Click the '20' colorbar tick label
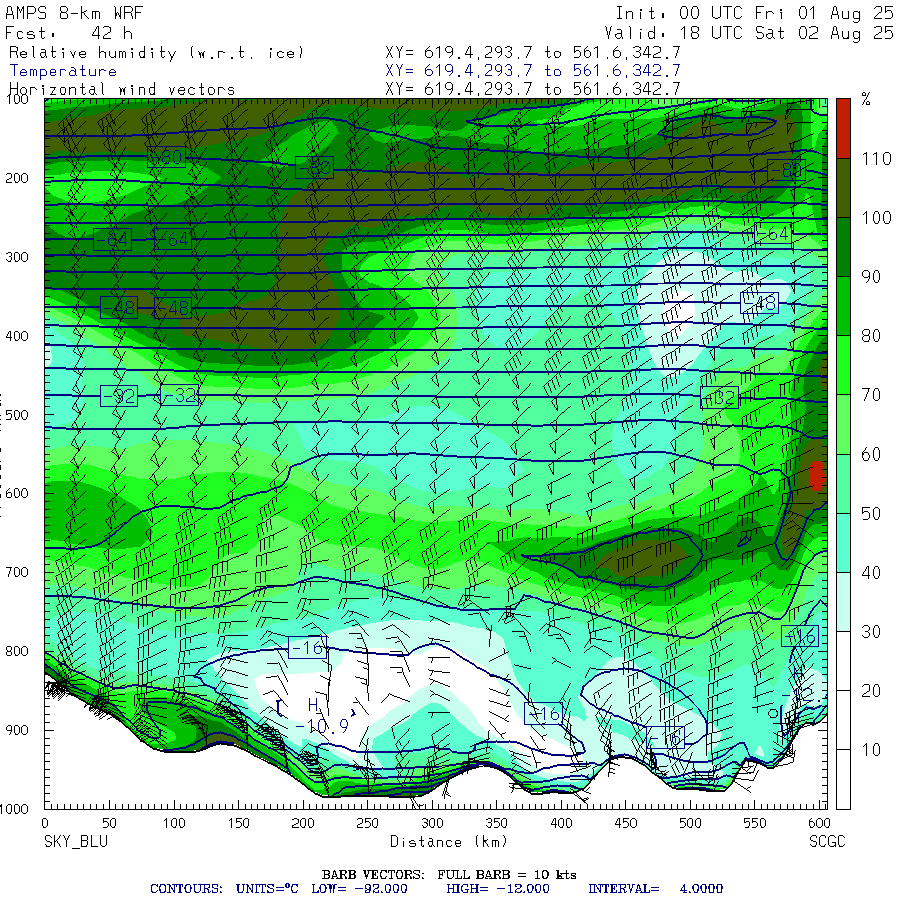This screenshot has width=900, height=900. coord(871,690)
